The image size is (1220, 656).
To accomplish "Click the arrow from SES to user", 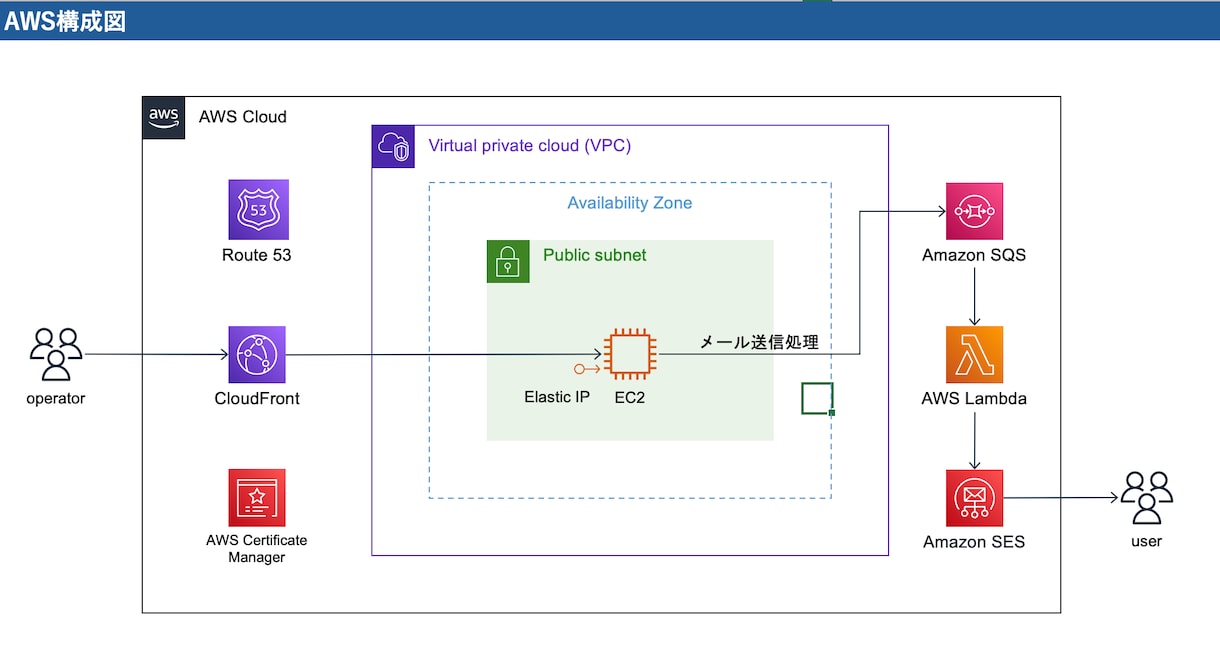I will coord(1060,498).
